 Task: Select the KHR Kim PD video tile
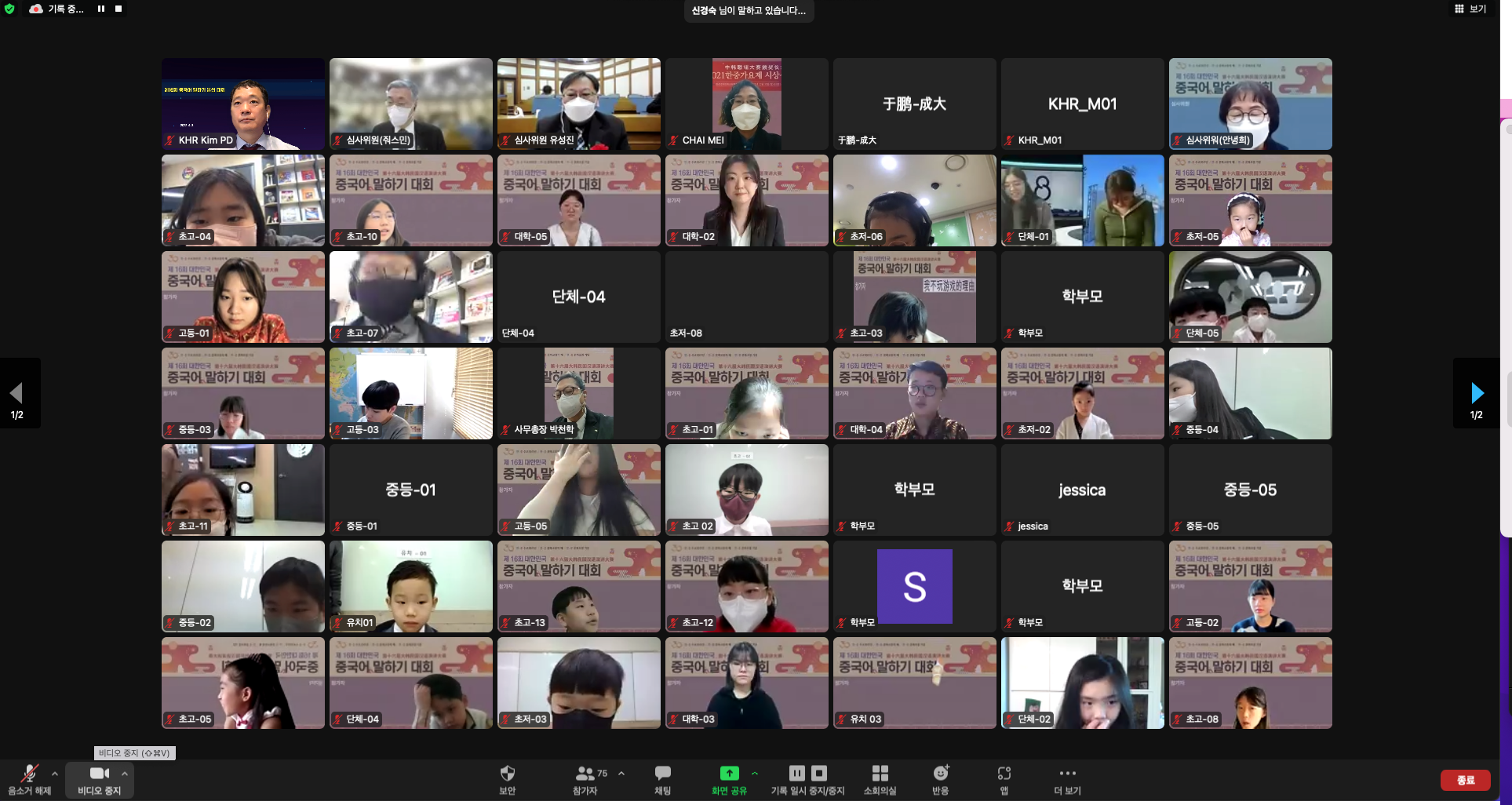243,104
